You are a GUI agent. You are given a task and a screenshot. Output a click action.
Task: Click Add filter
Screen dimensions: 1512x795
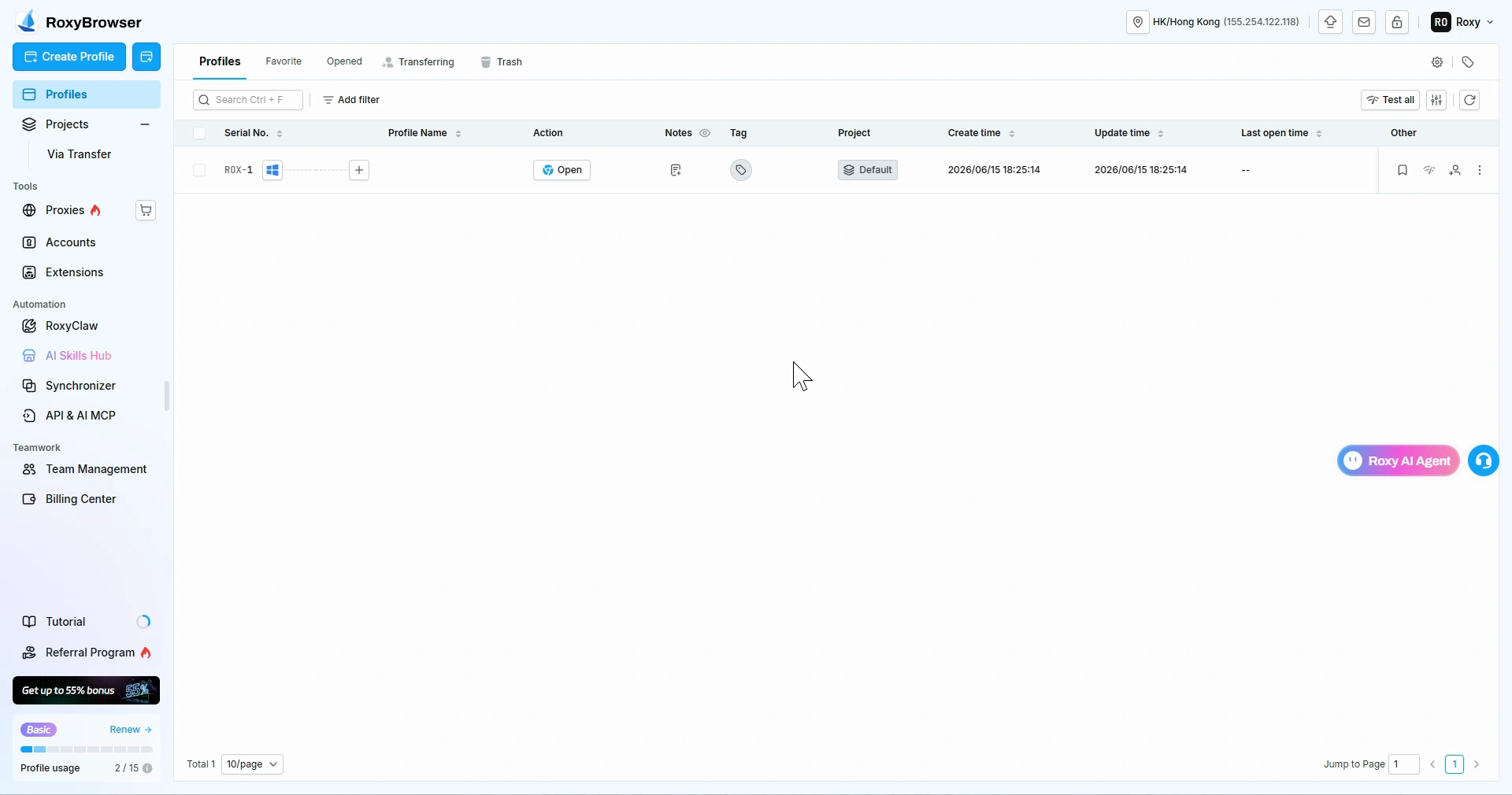click(351, 100)
